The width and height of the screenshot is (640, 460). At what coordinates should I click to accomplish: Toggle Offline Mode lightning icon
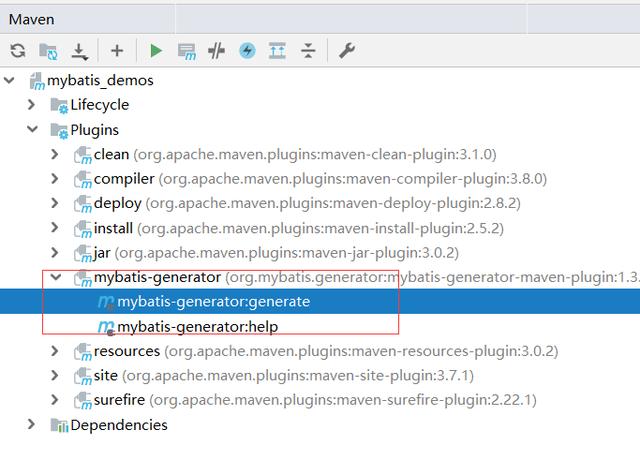(x=247, y=51)
